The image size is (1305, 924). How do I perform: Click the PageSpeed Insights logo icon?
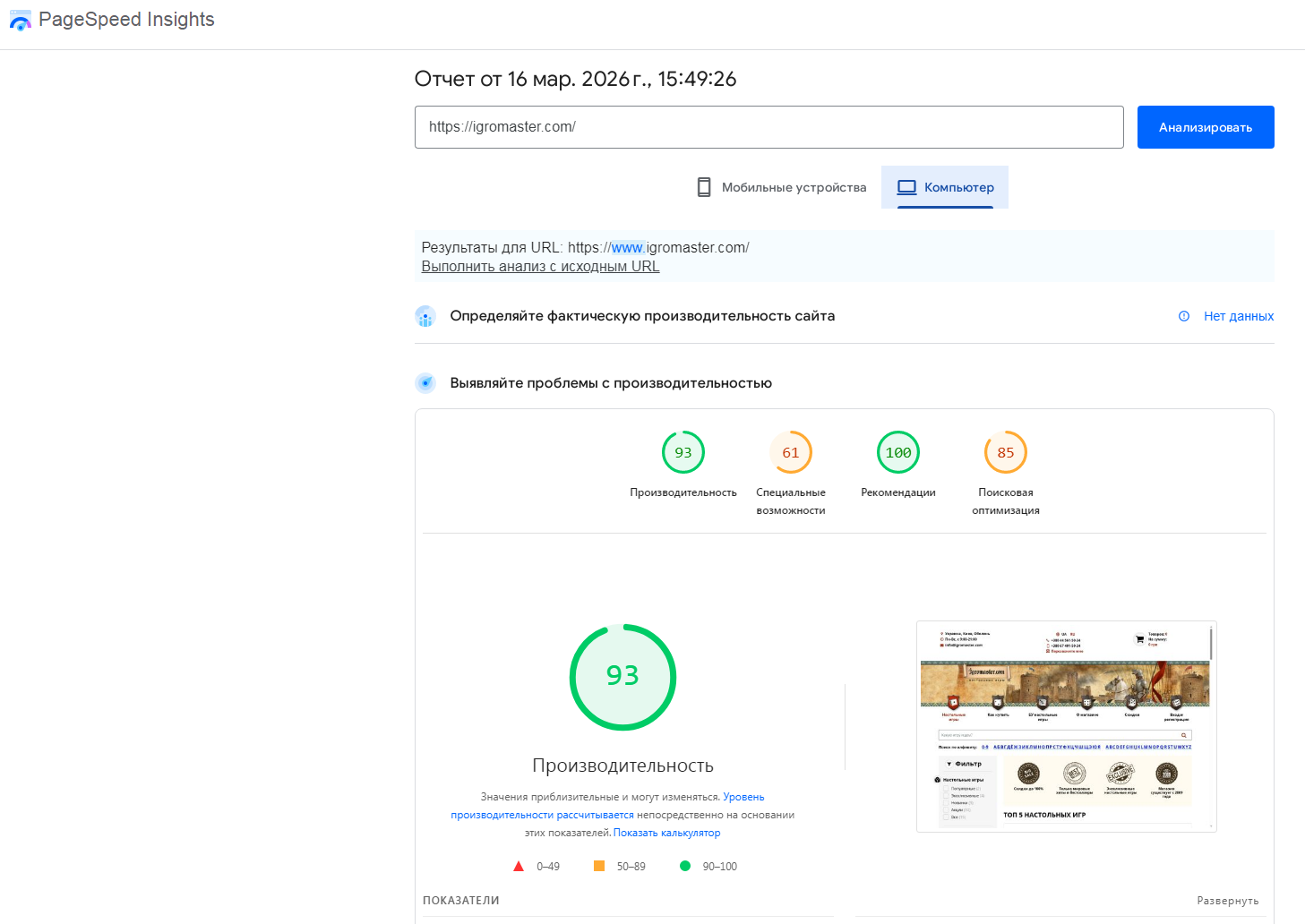pos(20,21)
